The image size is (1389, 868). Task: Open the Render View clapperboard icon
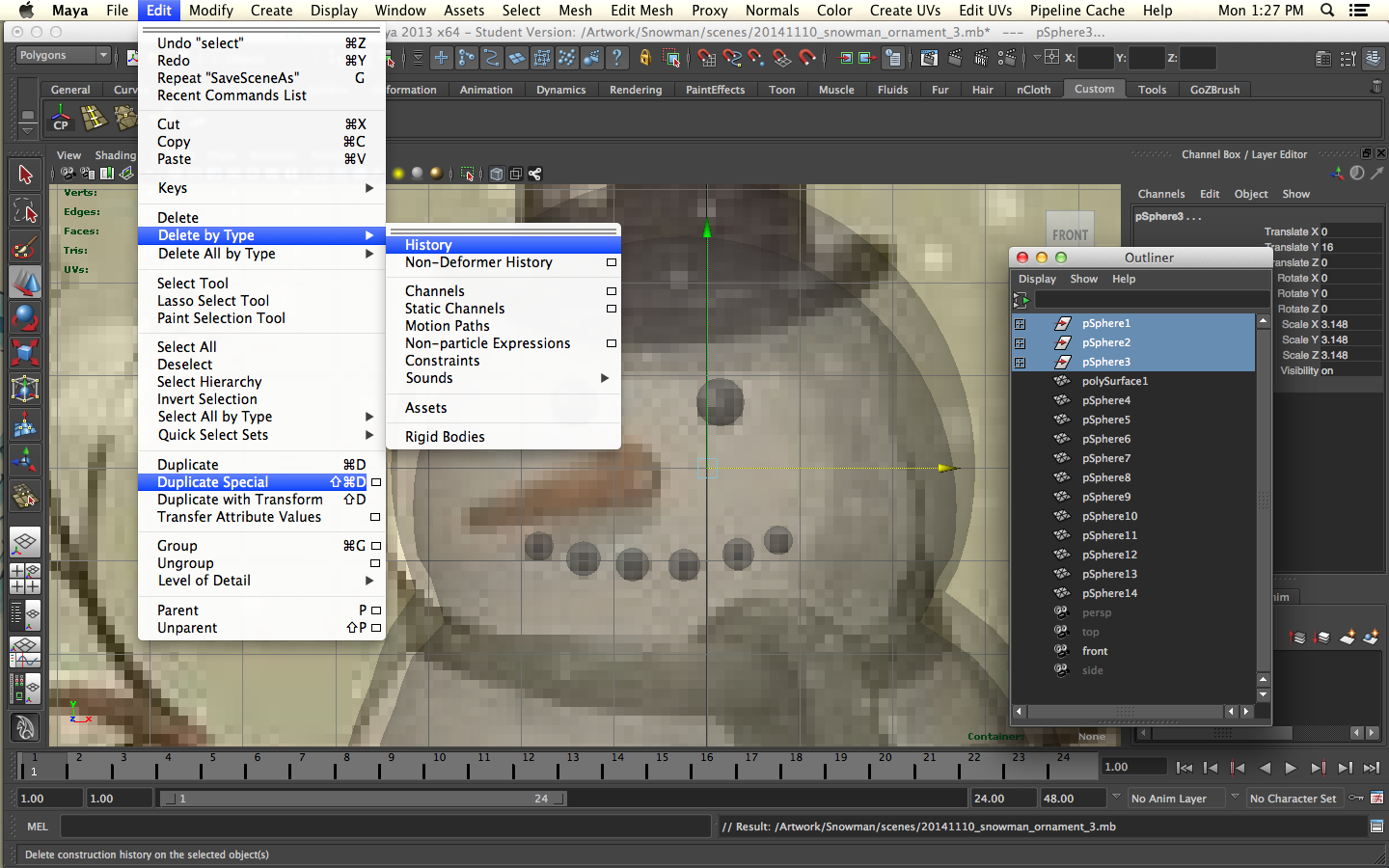coord(929,58)
